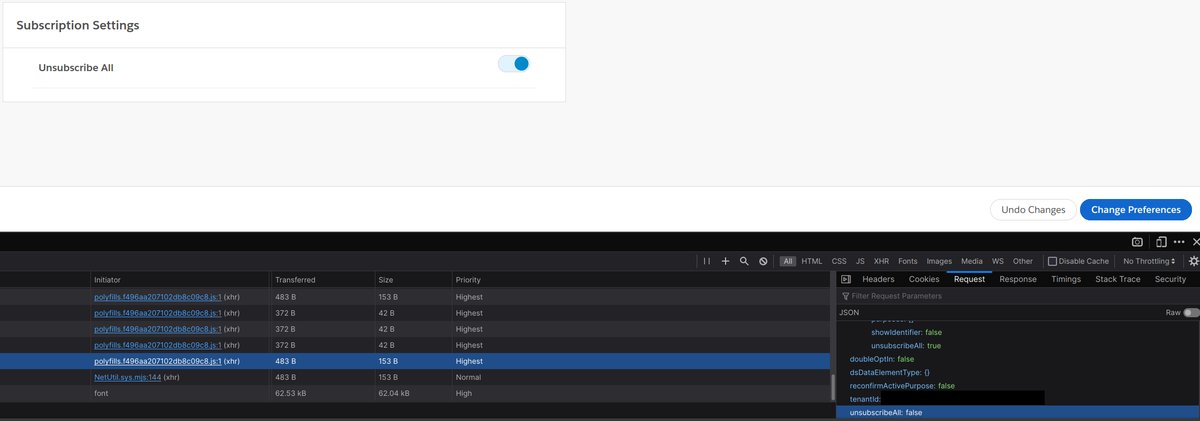The image size is (1200, 421).
Task: Select the doubleOptIn: false line
Action: click(882, 359)
